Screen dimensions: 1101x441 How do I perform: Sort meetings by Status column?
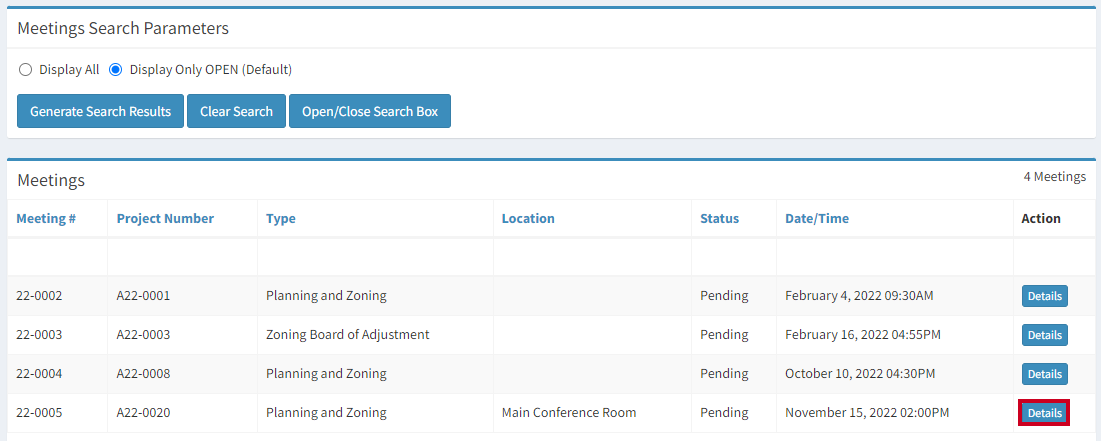point(720,218)
